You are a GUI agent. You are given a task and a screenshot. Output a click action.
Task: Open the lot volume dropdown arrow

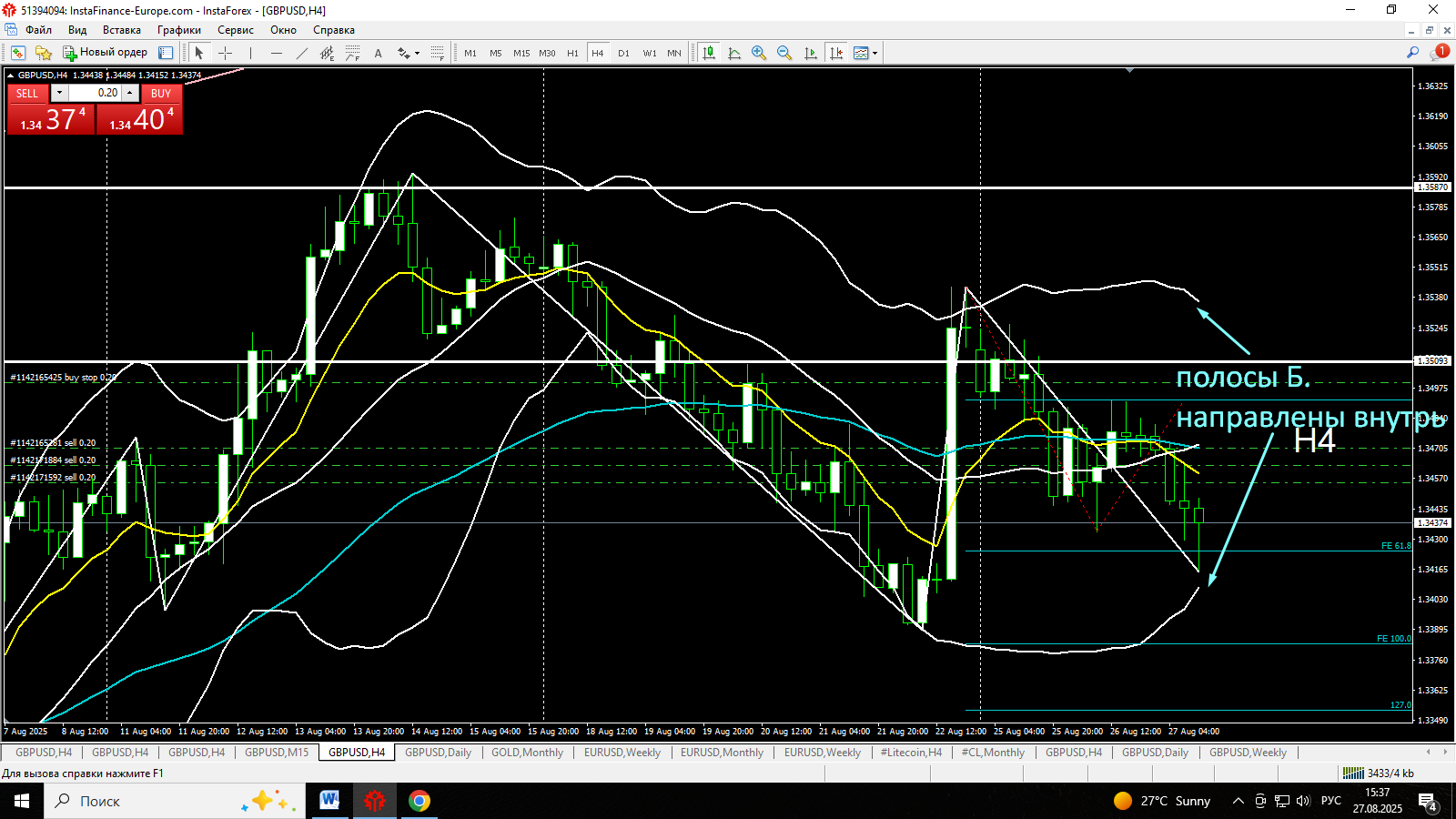click(59, 93)
